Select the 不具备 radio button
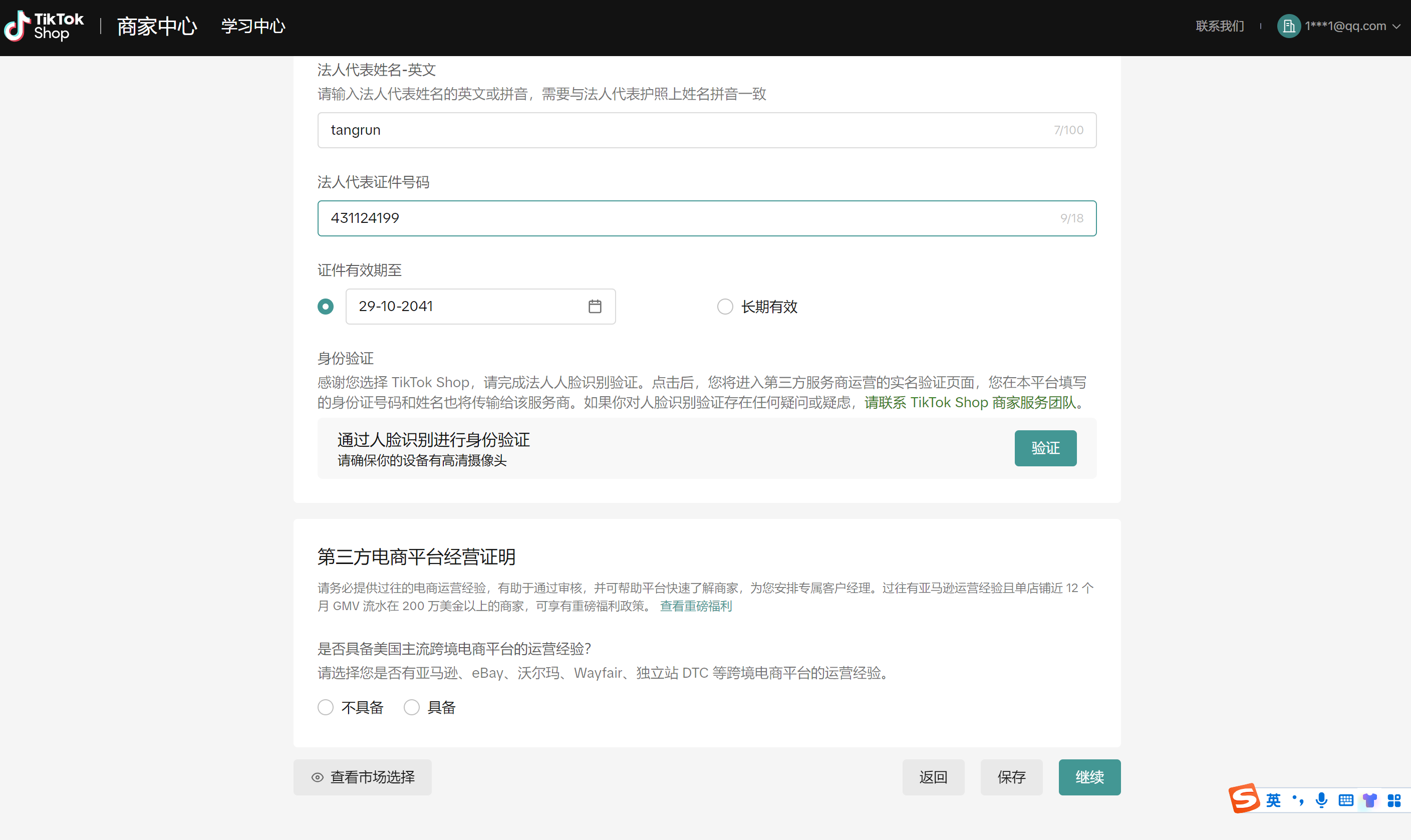1411x840 pixels. [326, 707]
